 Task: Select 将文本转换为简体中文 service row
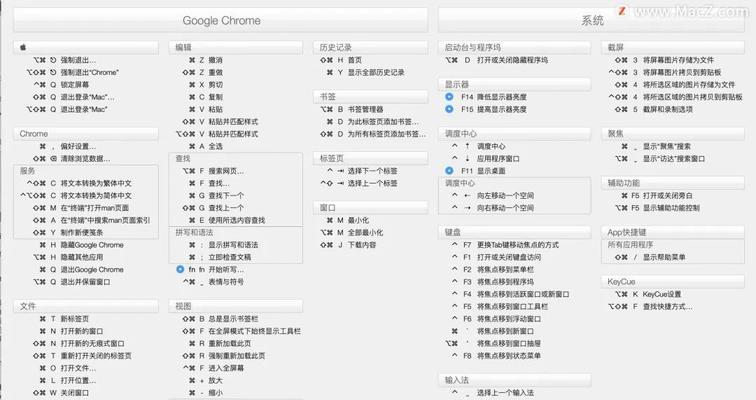click(x=76, y=196)
